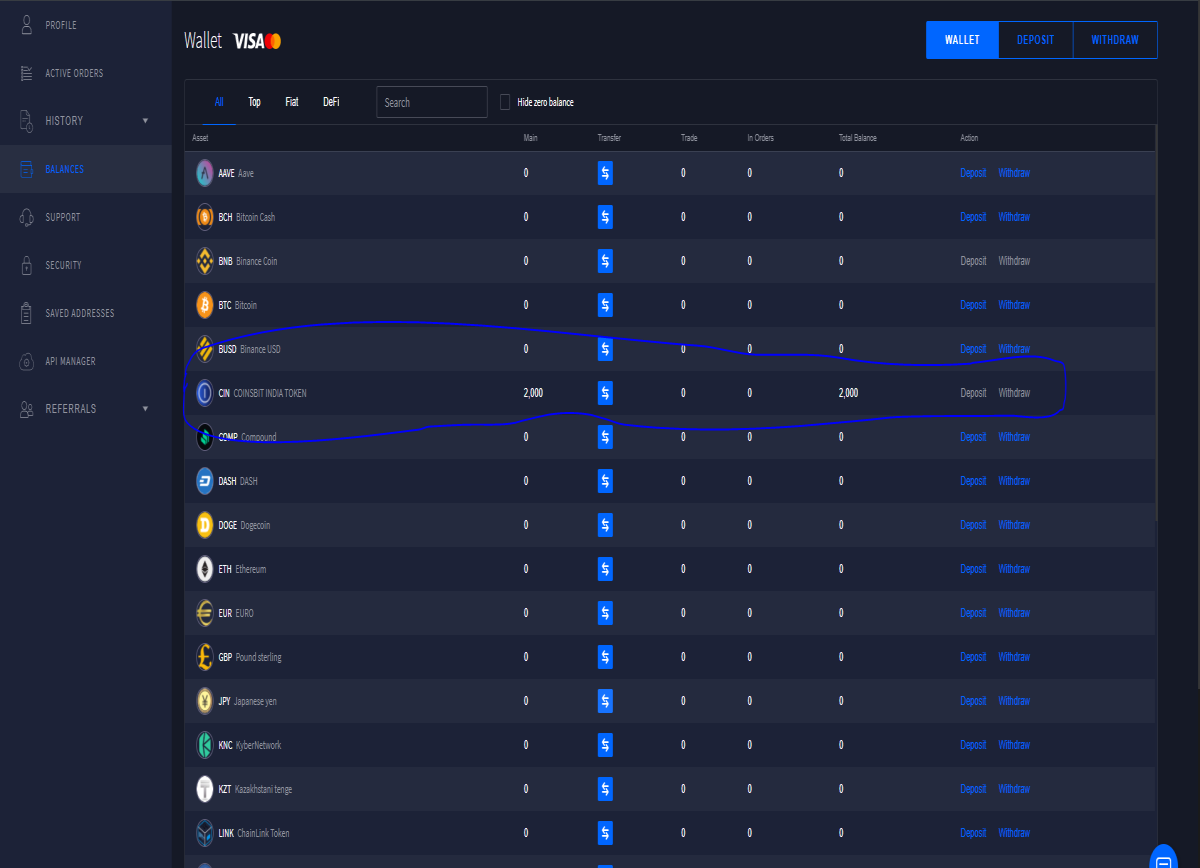Click the transfer icon in ETH row
Image resolution: width=1200 pixels, height=868 pixels.
pyautogui.click(x=605, y=569)
